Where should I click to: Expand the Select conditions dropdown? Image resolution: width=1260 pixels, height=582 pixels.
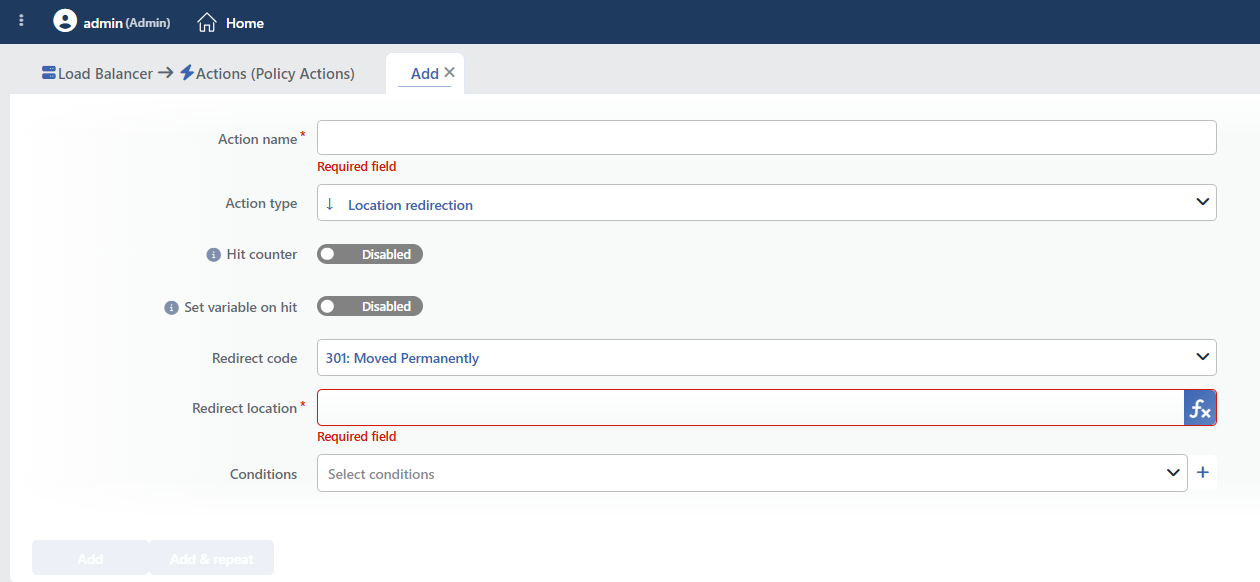tap(752, 473)
